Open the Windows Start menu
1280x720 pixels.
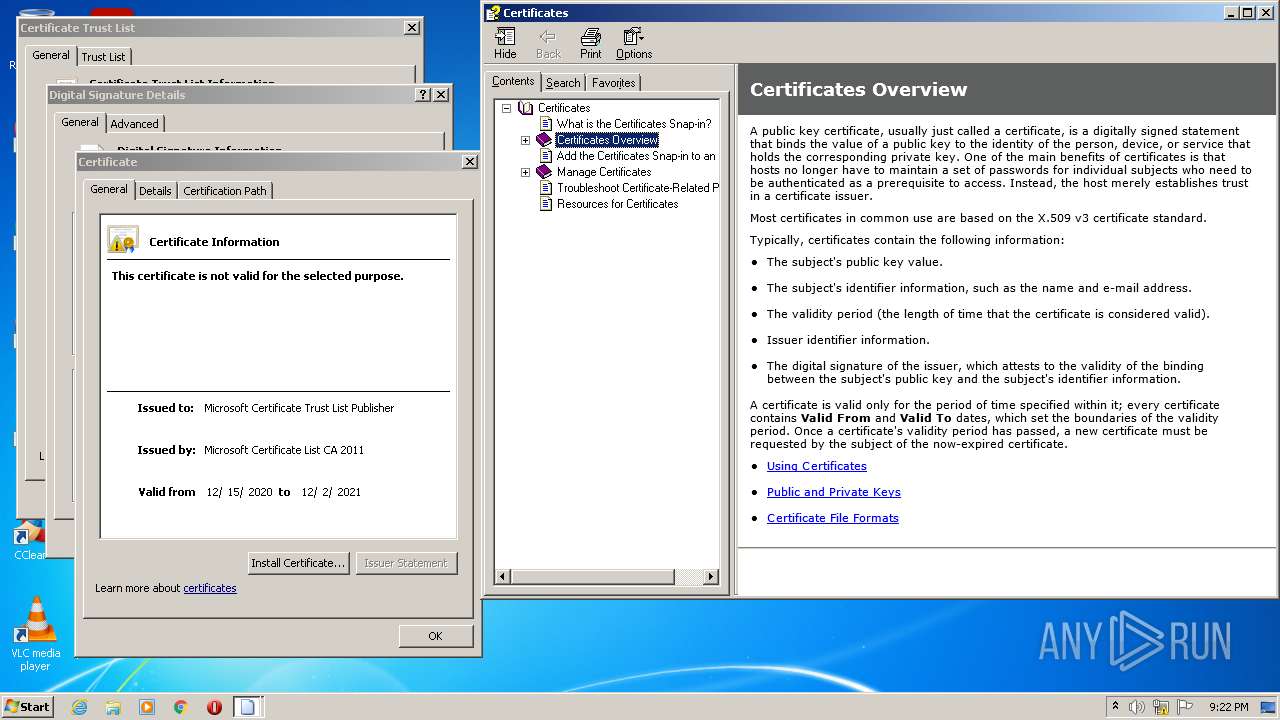tap(27, 707)
